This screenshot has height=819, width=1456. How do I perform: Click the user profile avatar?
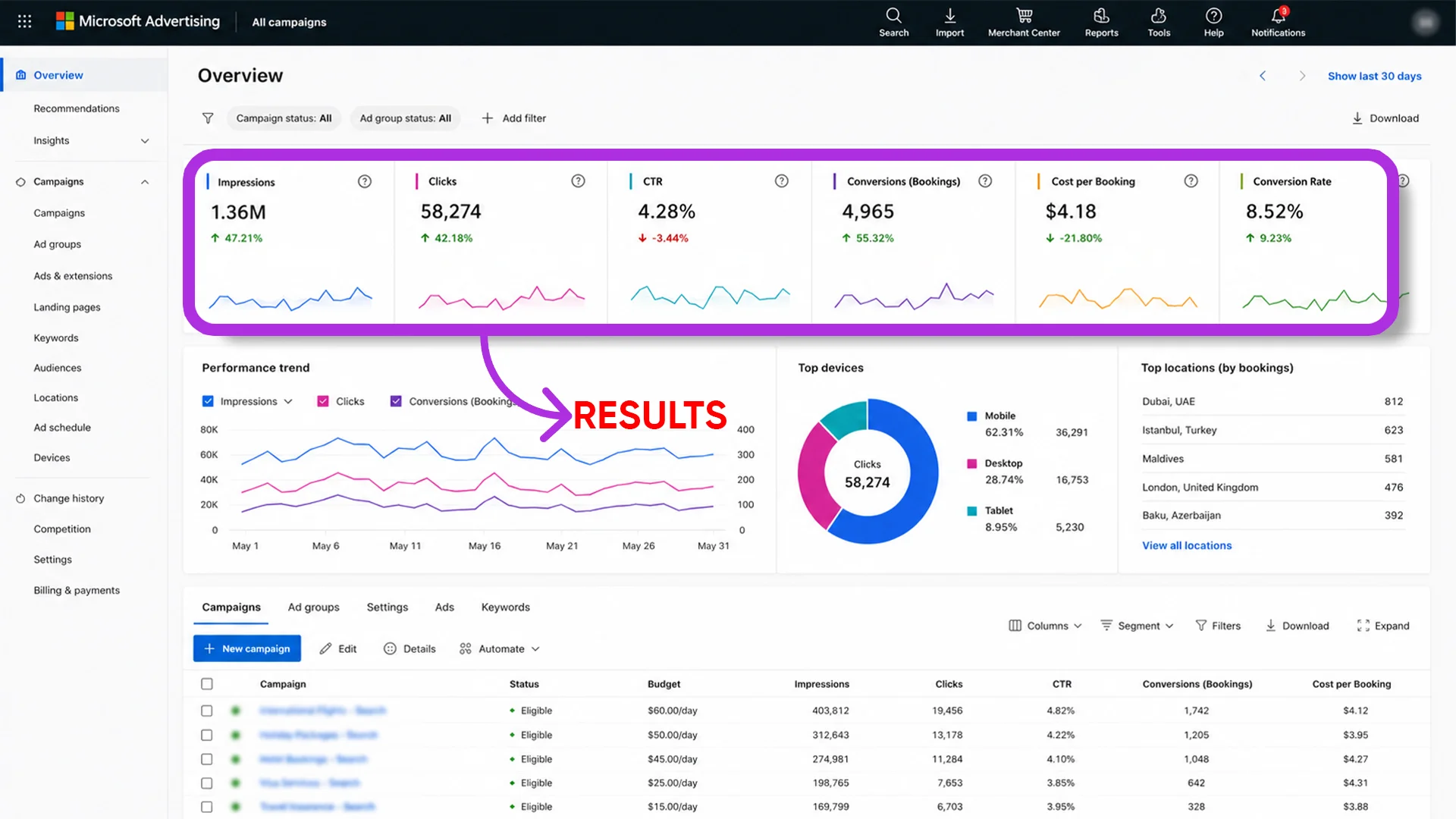(1426, 23)
